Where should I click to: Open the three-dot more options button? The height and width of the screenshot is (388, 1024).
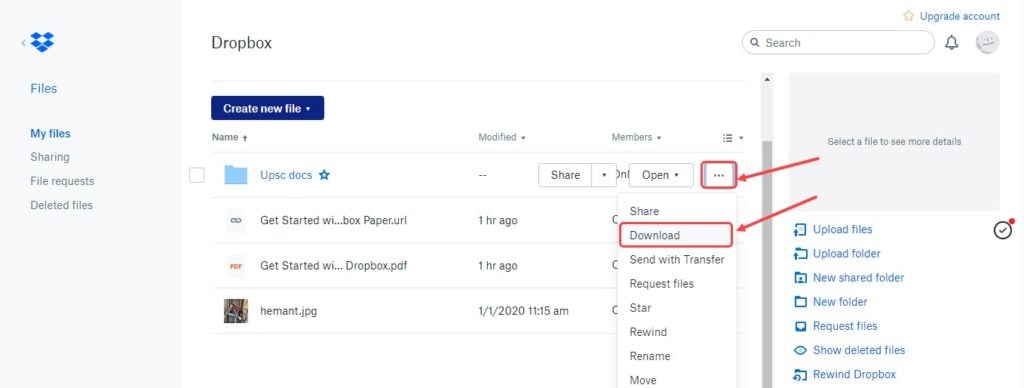point(718,175)
